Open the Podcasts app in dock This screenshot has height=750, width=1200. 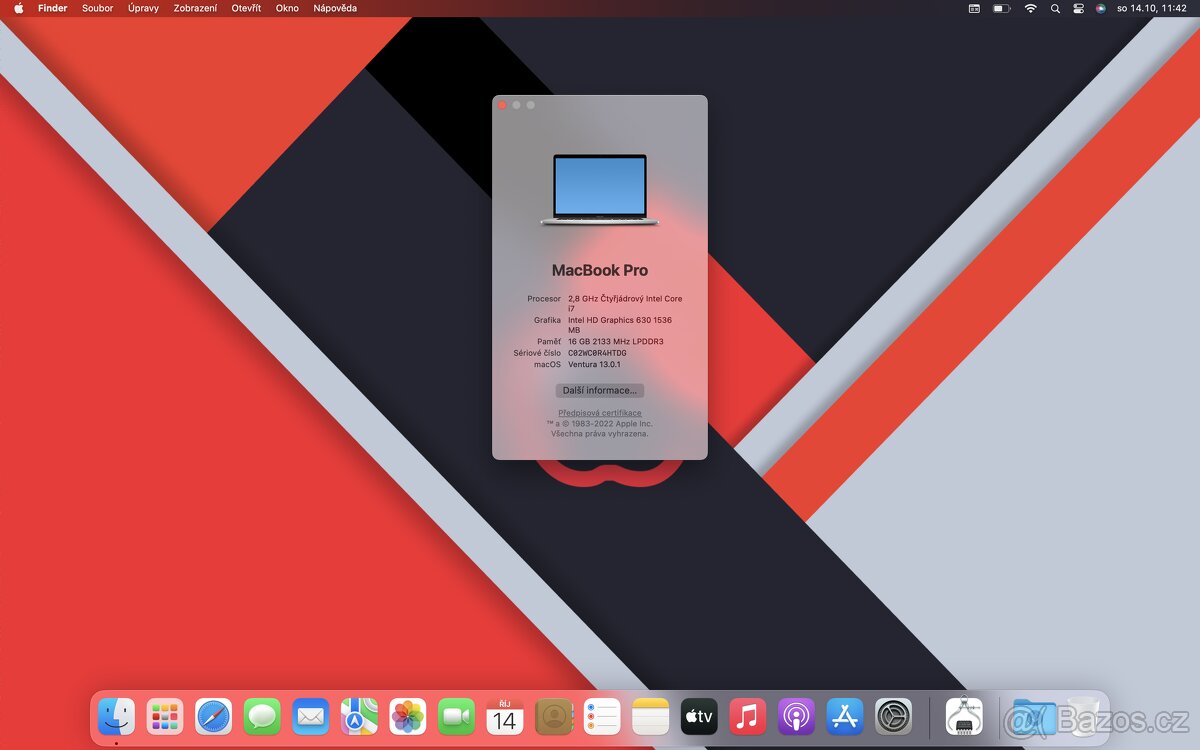[x=796, y=717]
